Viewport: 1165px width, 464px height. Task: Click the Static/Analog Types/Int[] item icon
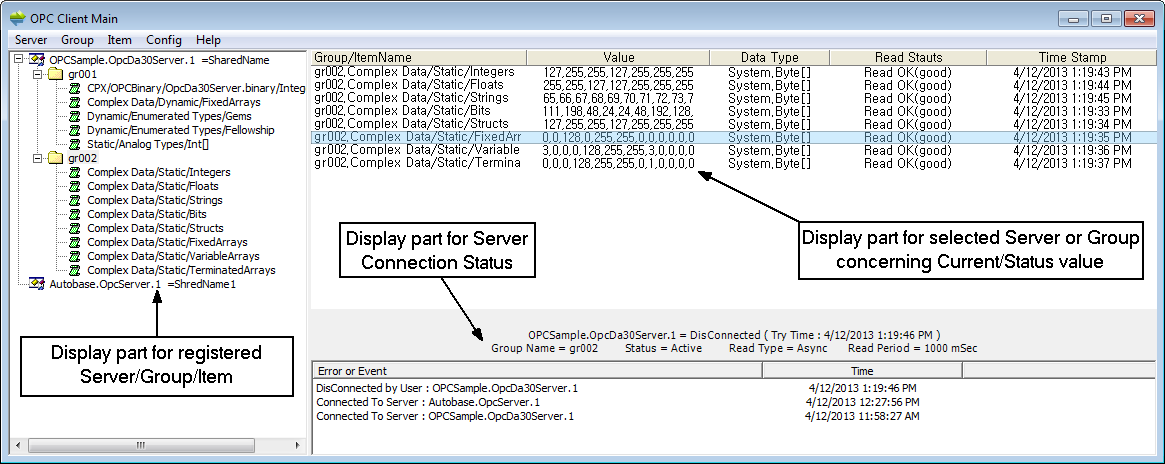75,144
